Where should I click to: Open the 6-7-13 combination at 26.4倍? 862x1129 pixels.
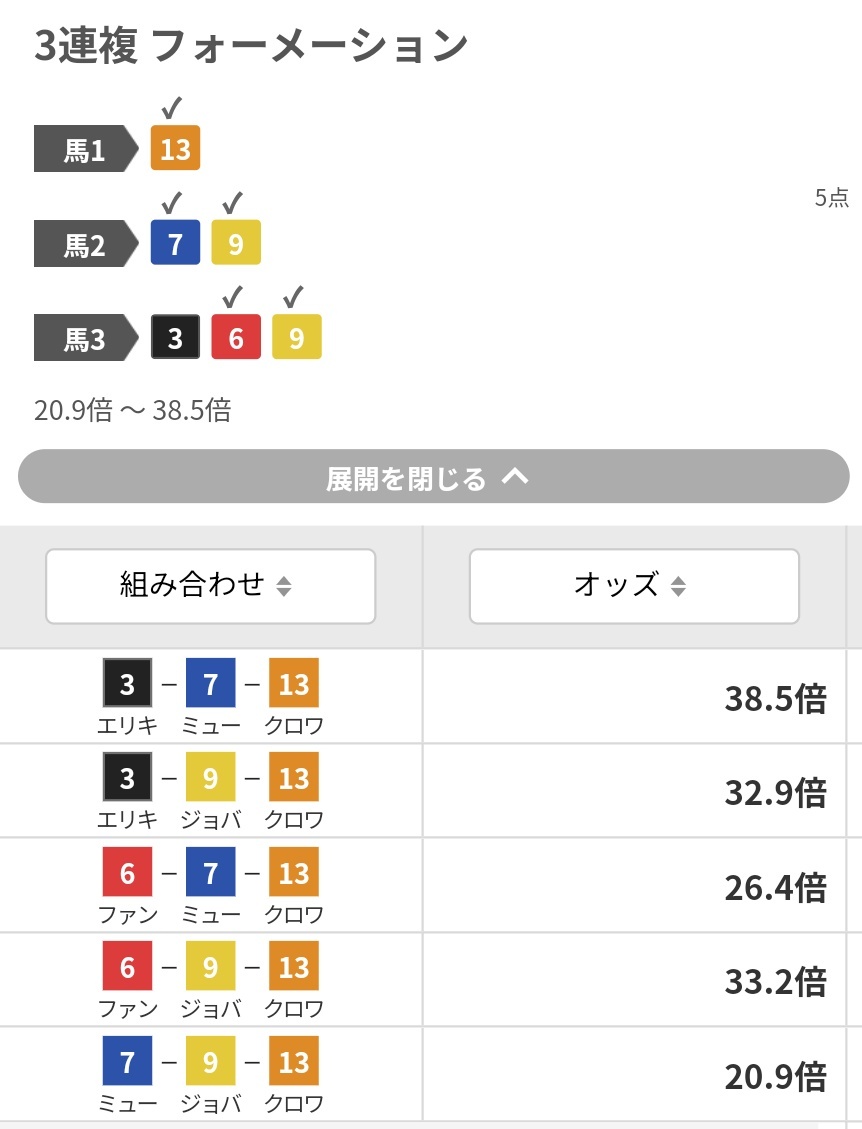423,885
